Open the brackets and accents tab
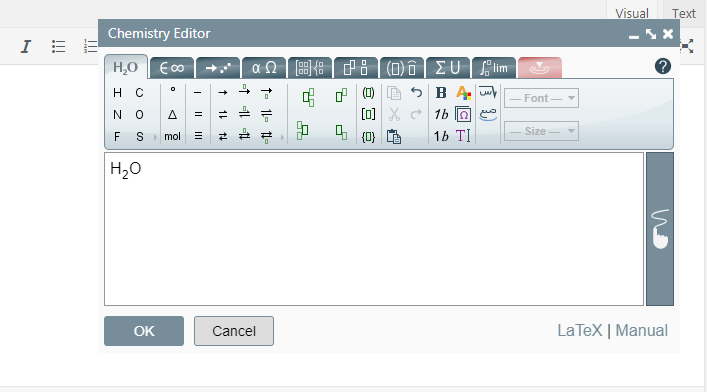This screenshot has height=392, width=707. [x=402, y=68]
